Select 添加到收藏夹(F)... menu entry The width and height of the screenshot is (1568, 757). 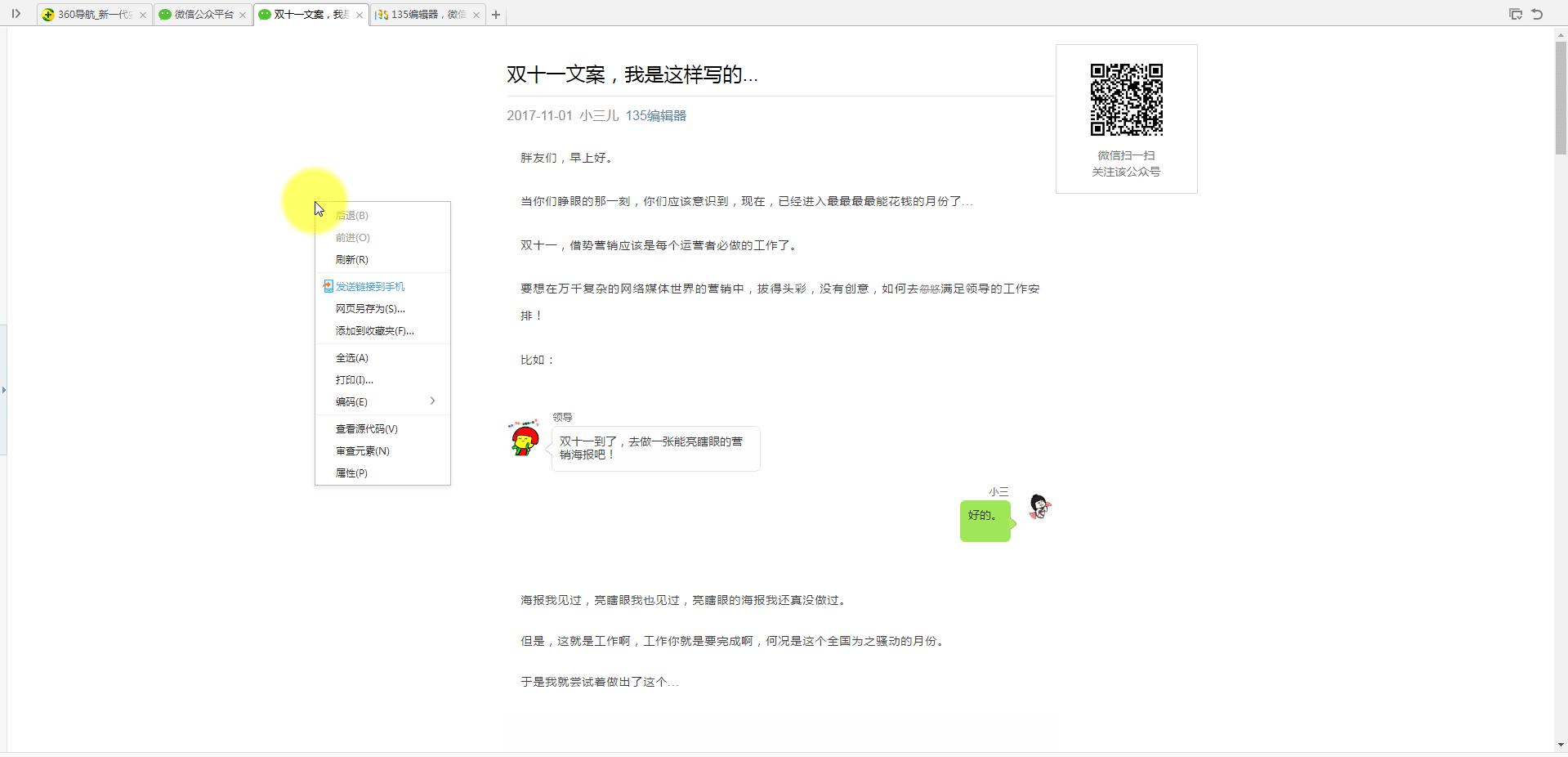point(382,331)
